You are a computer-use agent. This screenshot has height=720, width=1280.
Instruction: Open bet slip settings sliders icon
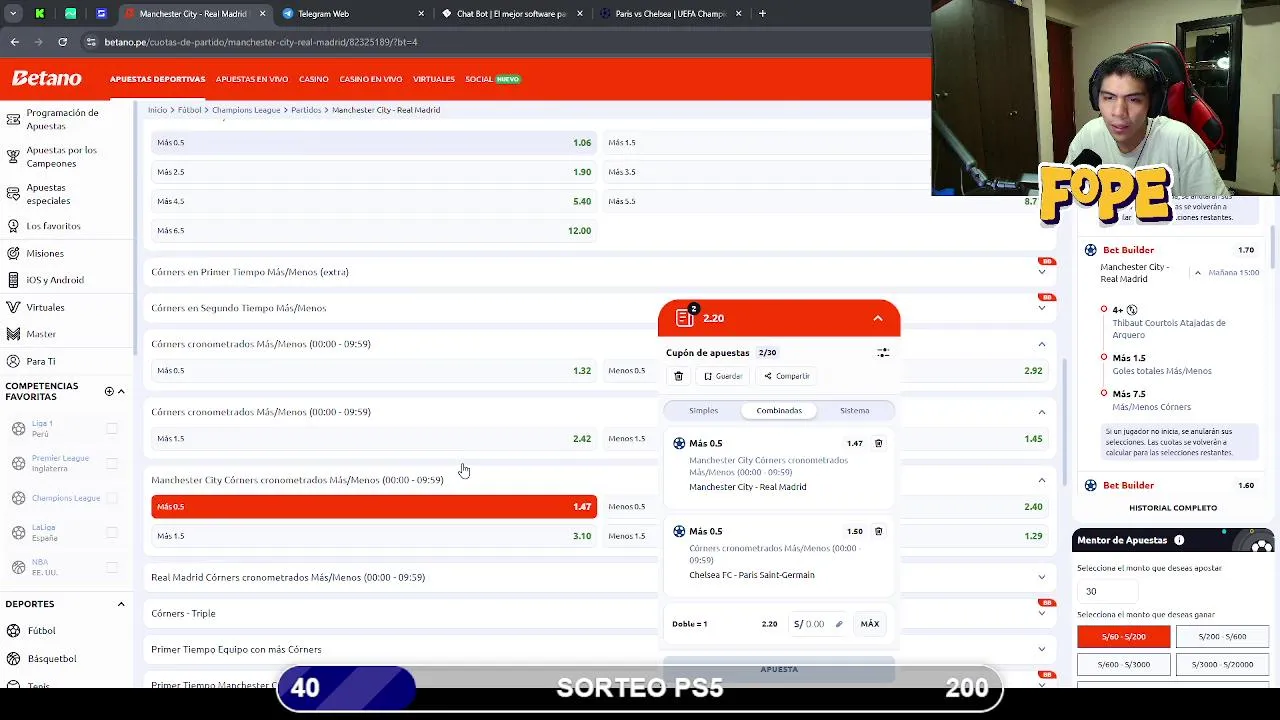883,353
